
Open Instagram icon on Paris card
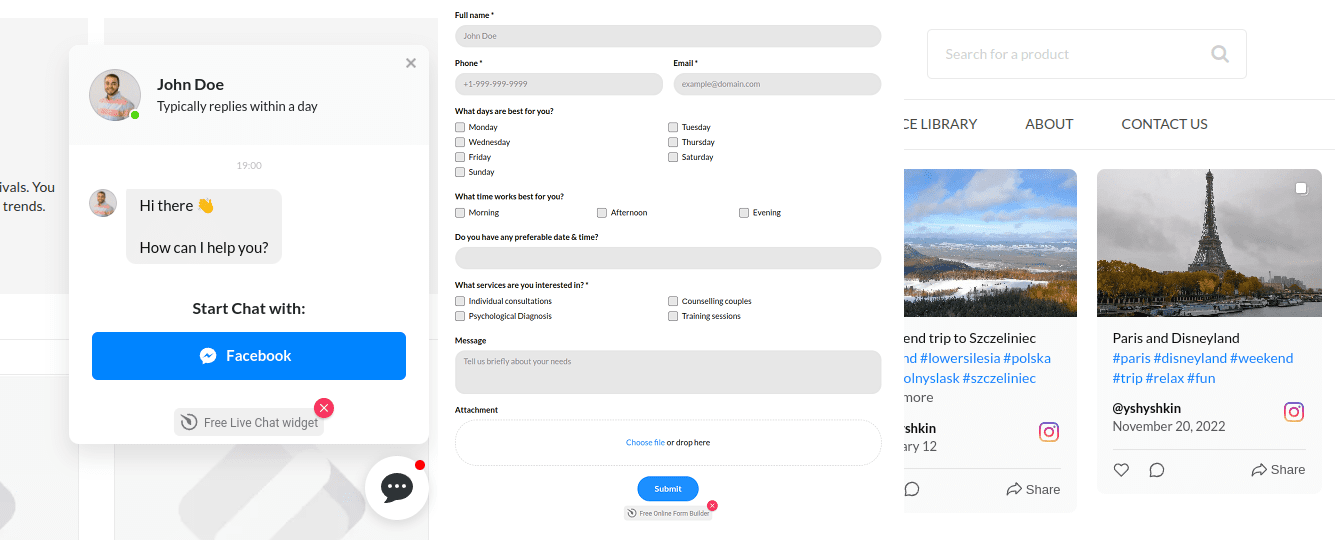coord(1294,412)
